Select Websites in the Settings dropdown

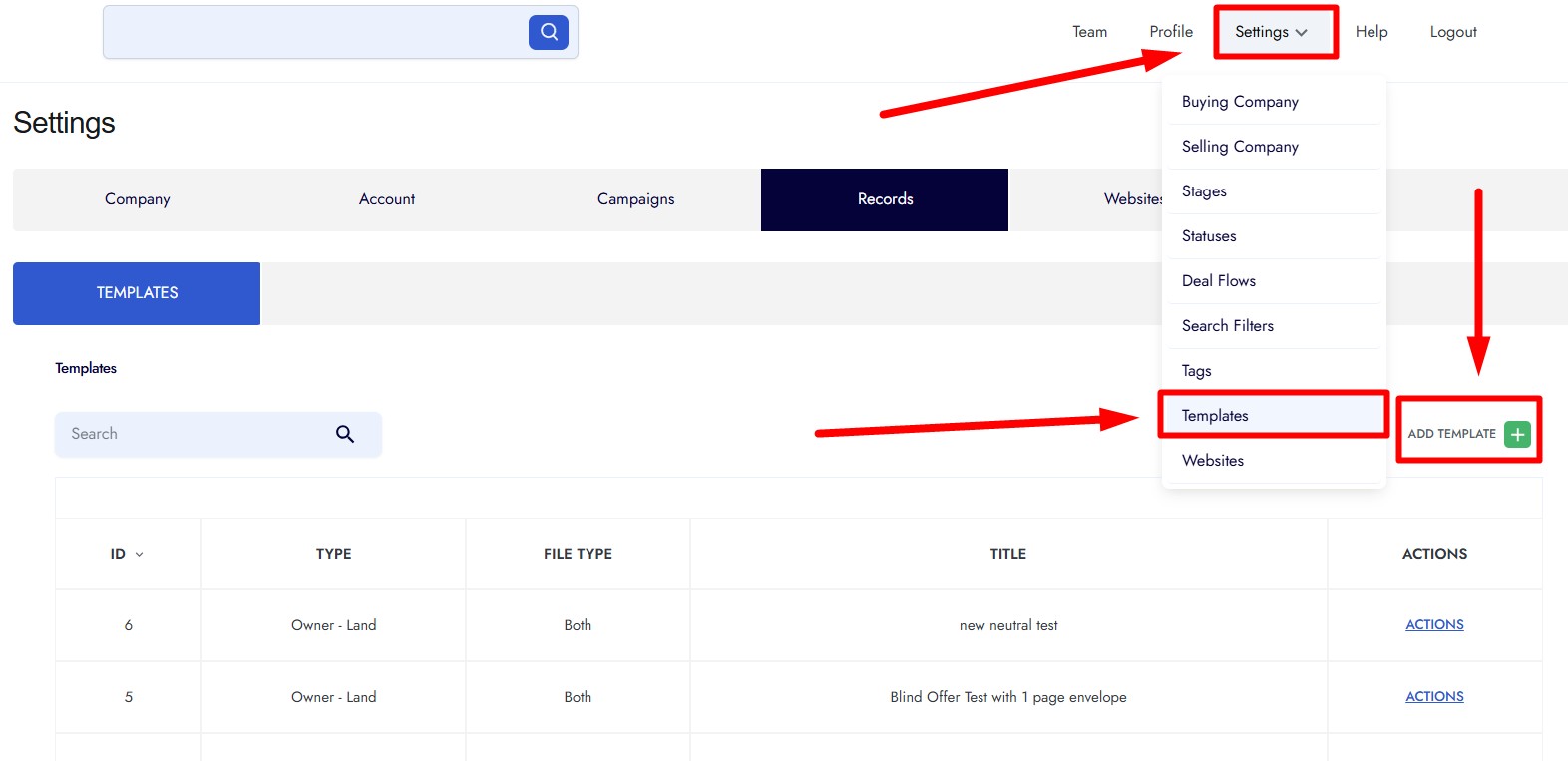pos(1212,461)
